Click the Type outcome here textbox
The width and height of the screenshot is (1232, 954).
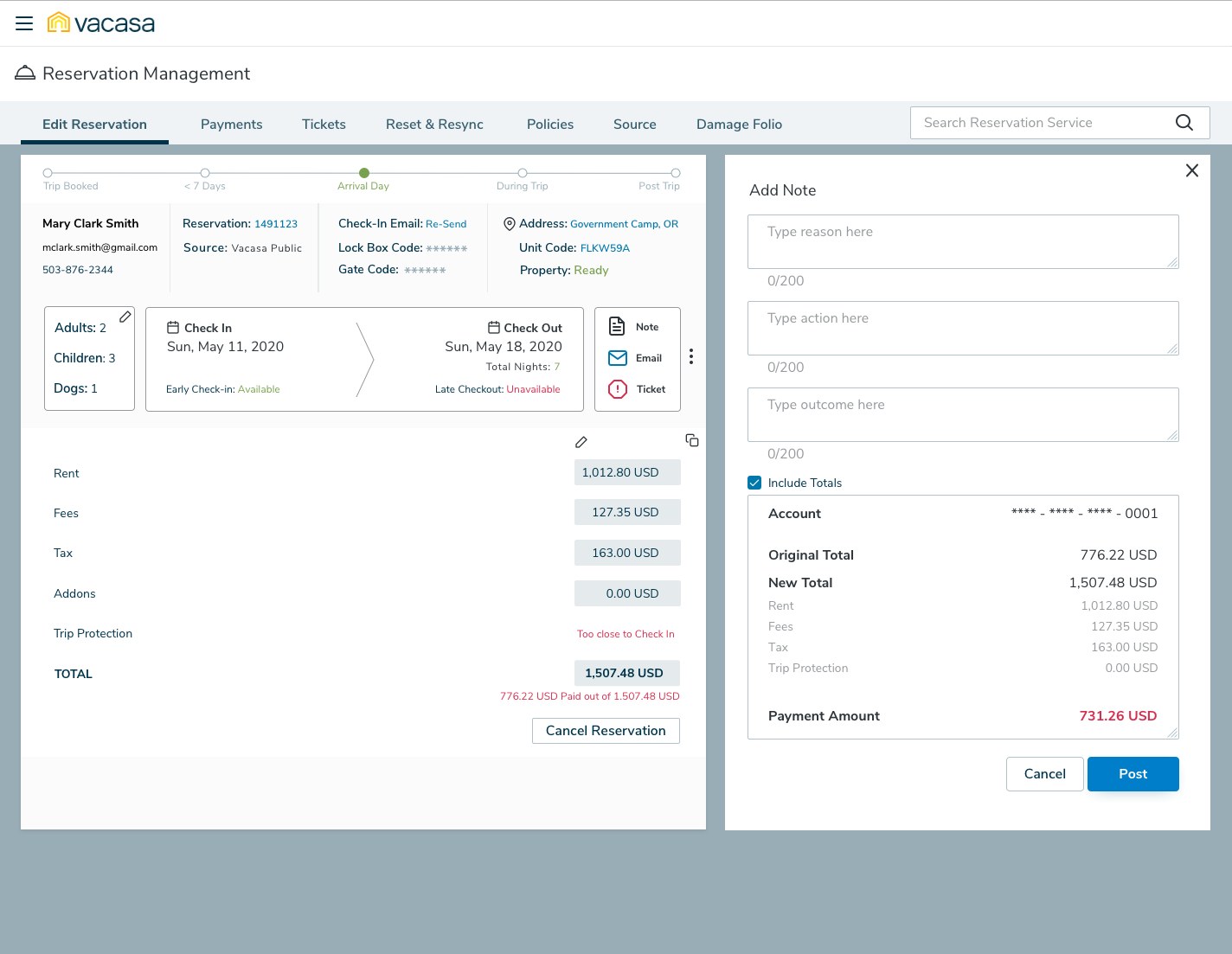(963, 414)
